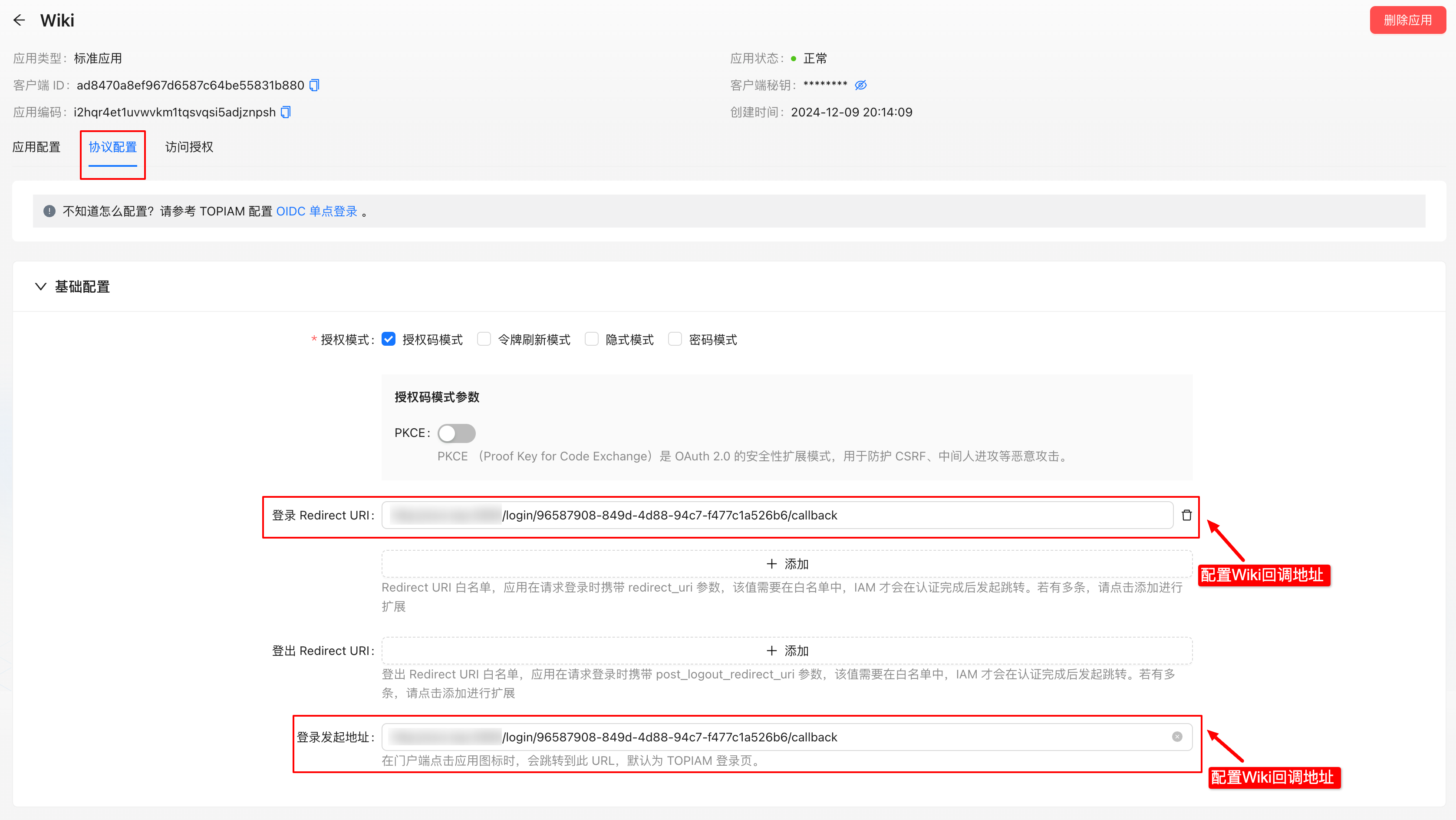Add a 登出 Redirect URI entry
Viewport: 1456px width, 820px height.
point(787,650)
